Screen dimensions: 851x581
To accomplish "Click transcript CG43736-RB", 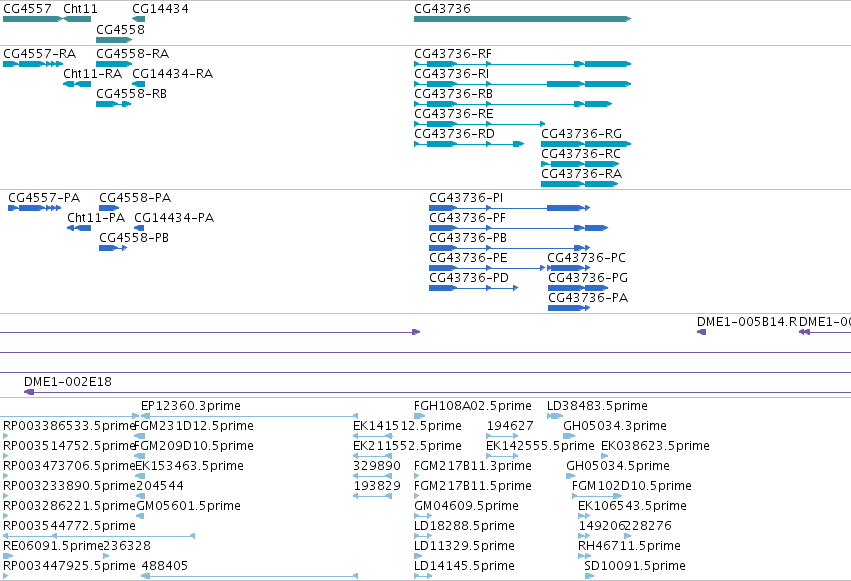I will pyautogui.click(x=513, y=104).
